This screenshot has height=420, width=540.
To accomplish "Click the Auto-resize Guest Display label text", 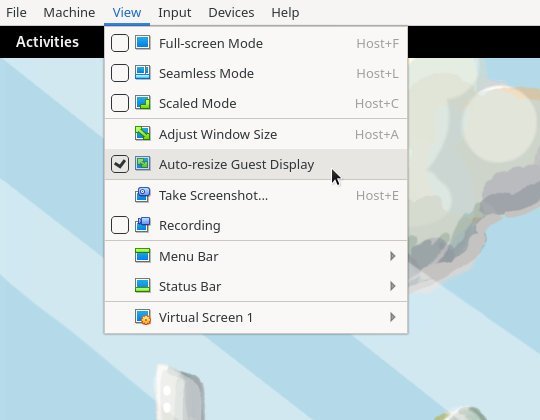I will click(x=237, y=164).
